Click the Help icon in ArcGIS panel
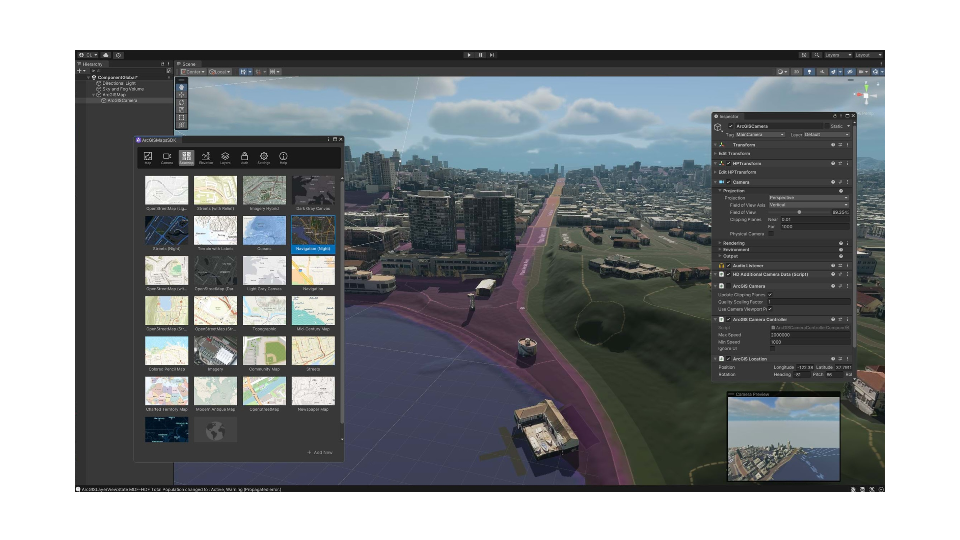The image size is (960, 540). pyautogui.click(x=283, y=158)
